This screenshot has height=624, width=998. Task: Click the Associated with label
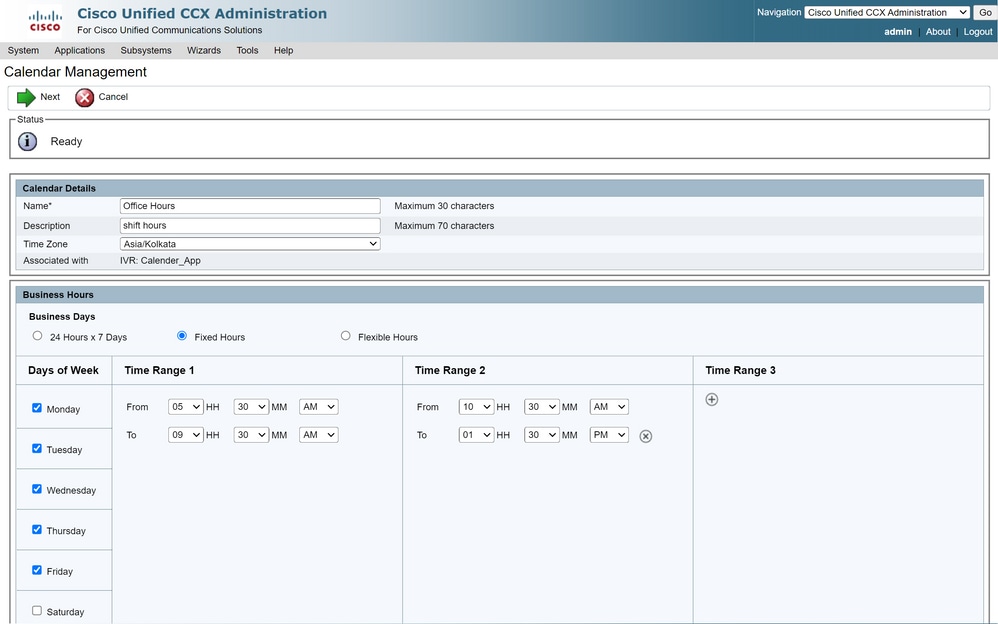click(56, 260)
